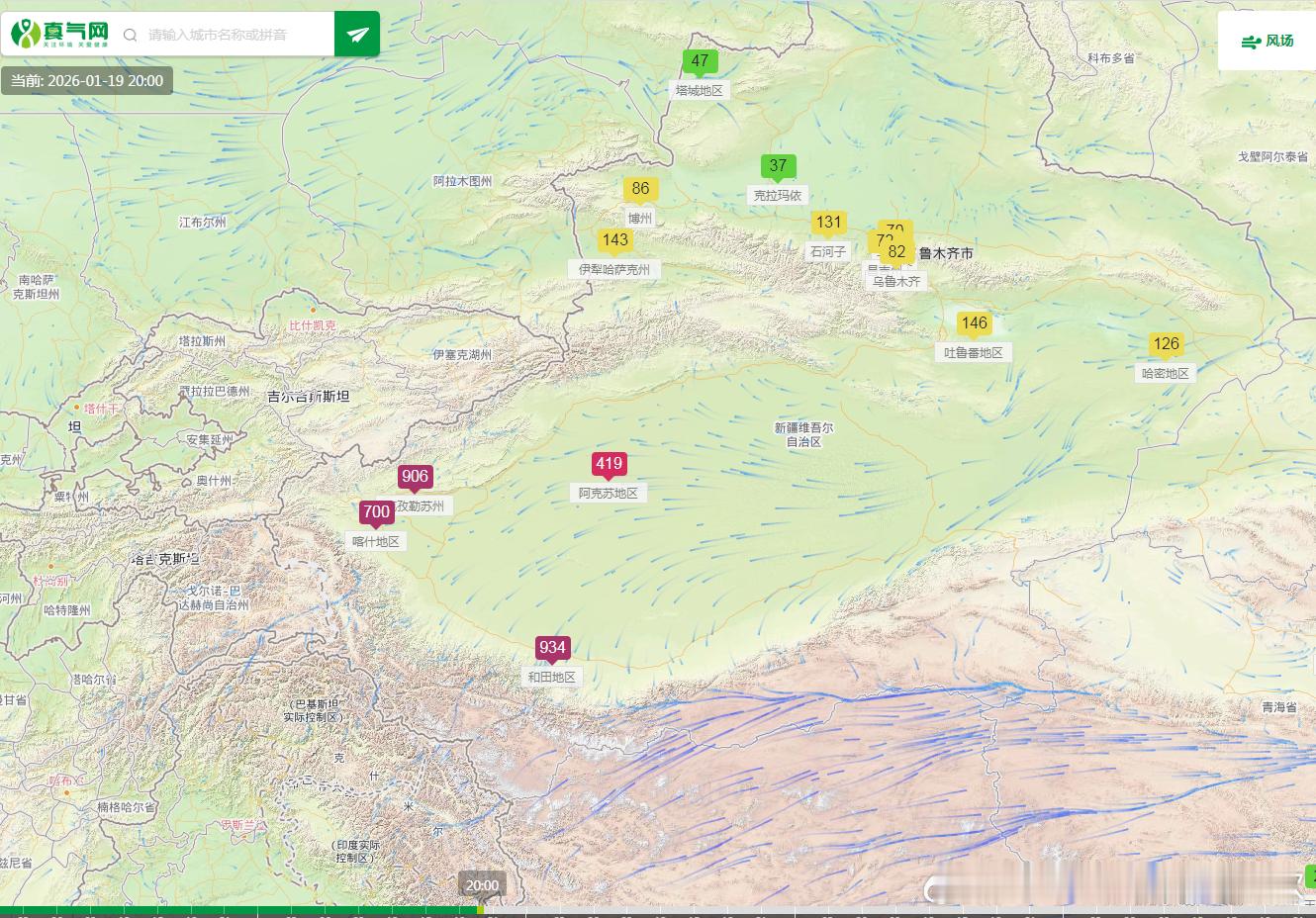1316x918 pixels.
Task: Click the magnifier icon in the search box
Action: [x=130, y=35]
